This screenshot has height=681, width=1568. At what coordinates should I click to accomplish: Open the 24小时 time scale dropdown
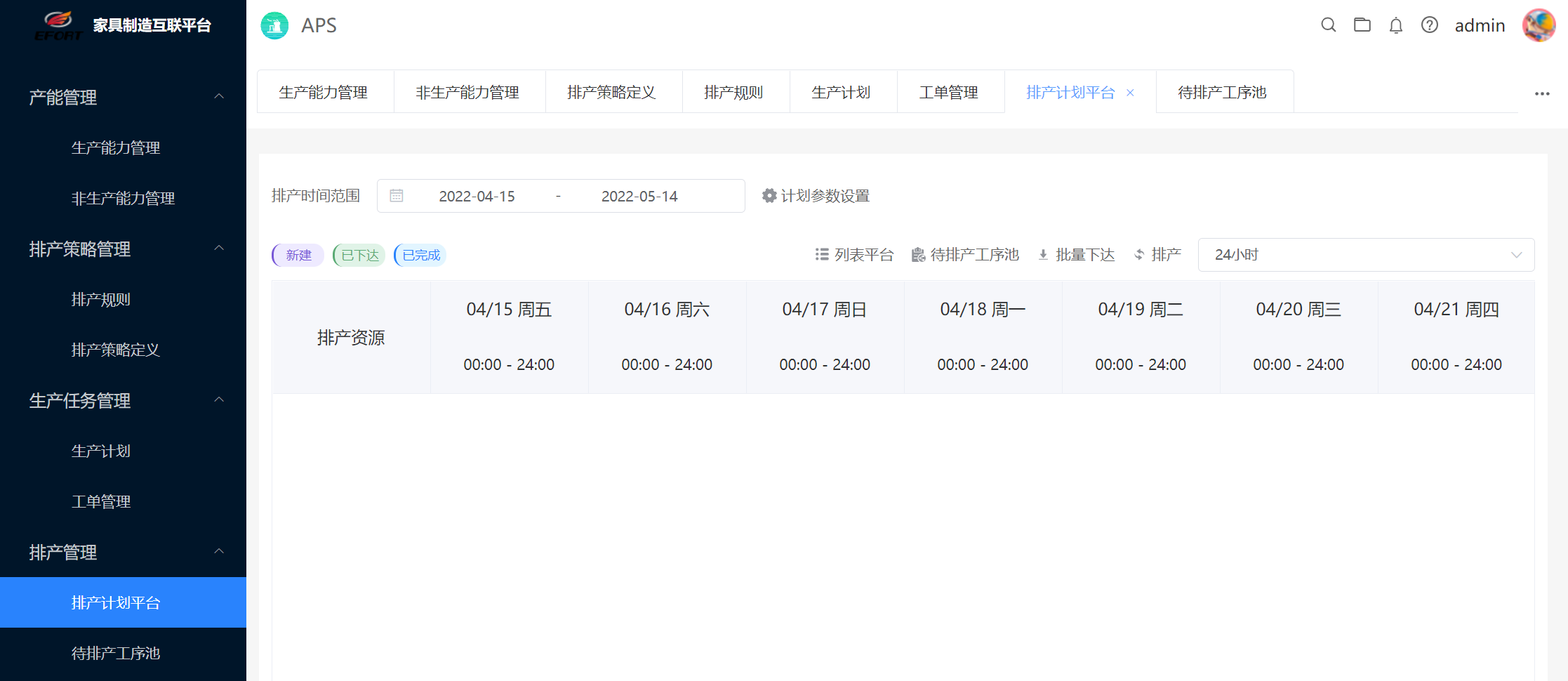pos(1365,255)
